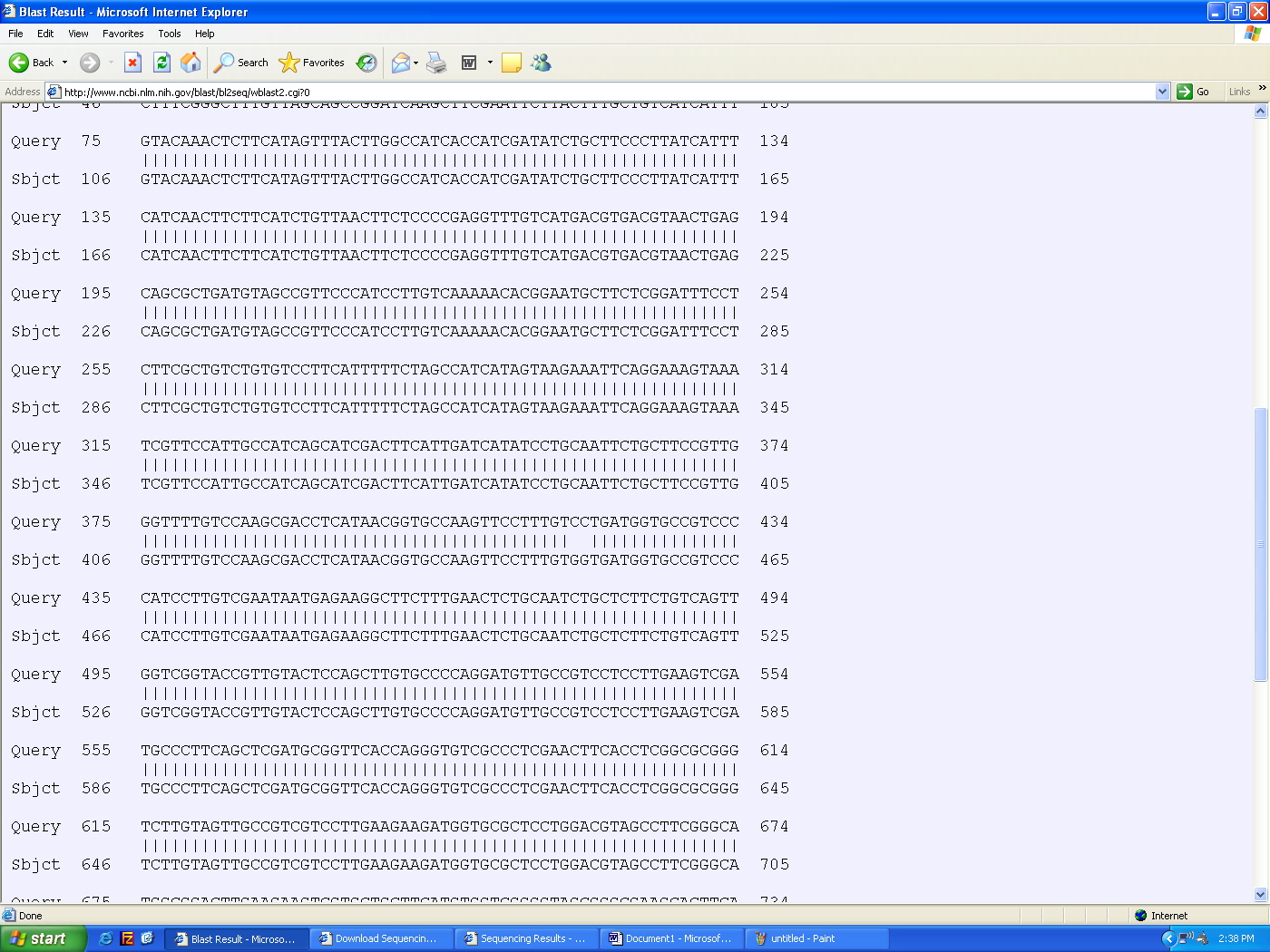Click the yellow Discuss note icon
The image size is (1270, 952).
512,63
